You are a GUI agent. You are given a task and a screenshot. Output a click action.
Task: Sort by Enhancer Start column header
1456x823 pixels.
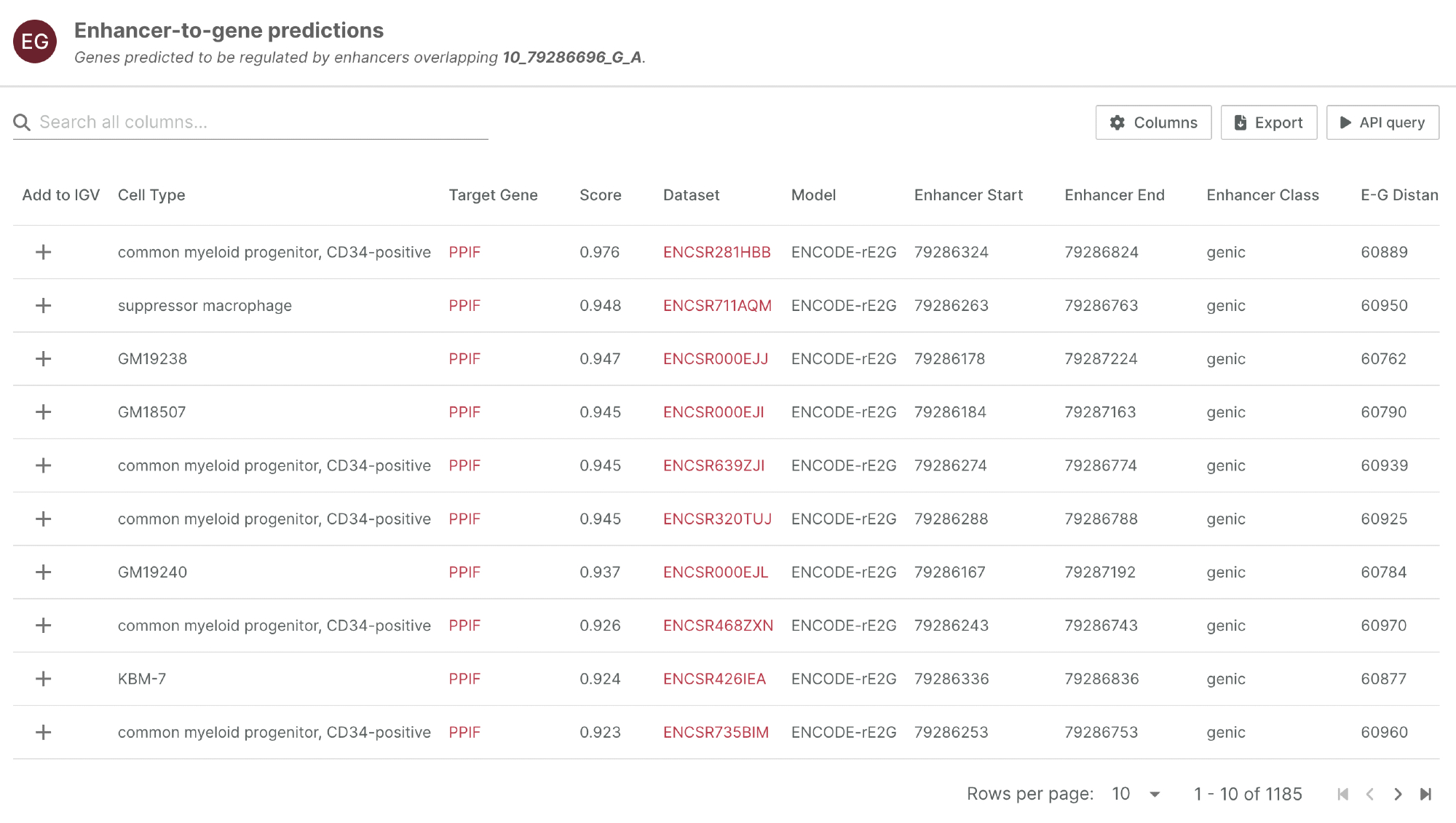pyautogui.click(x=968, y=195)
